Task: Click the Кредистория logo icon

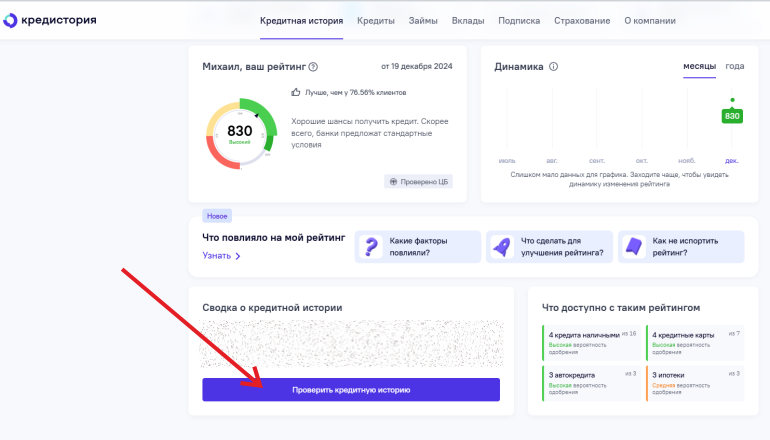Action: tap(12, 20)
